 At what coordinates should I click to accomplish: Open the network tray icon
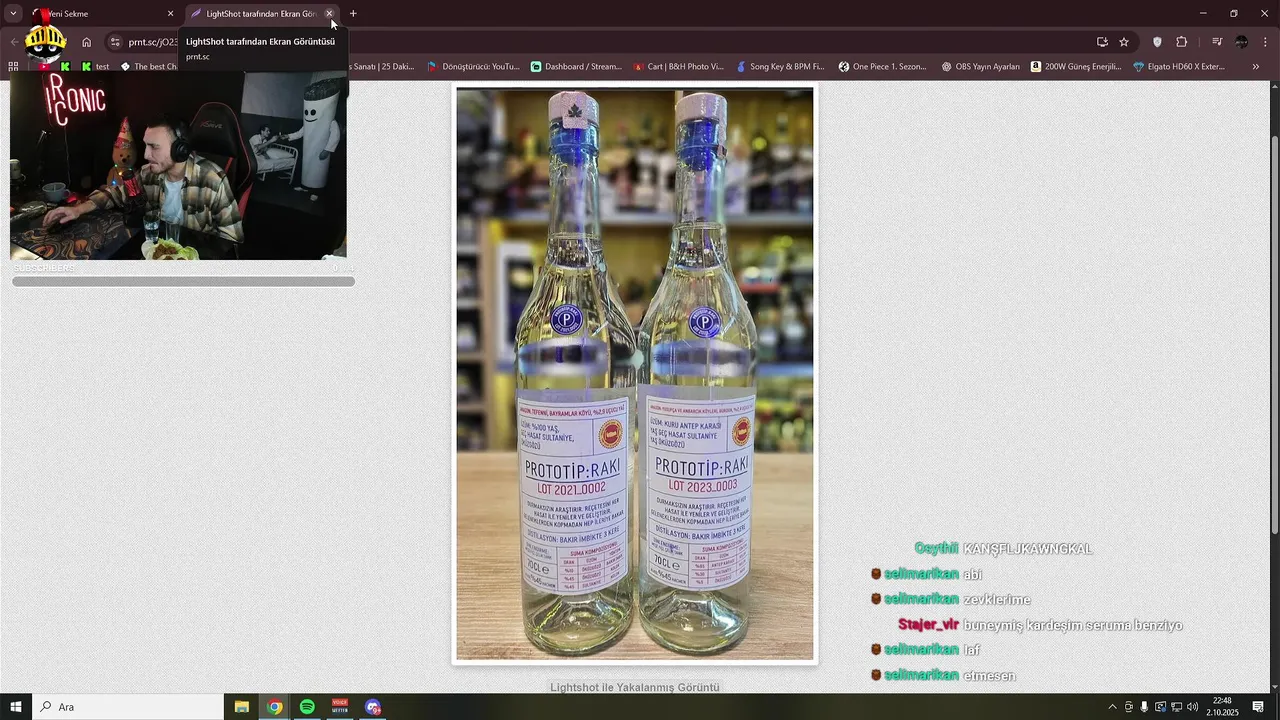1176,707
